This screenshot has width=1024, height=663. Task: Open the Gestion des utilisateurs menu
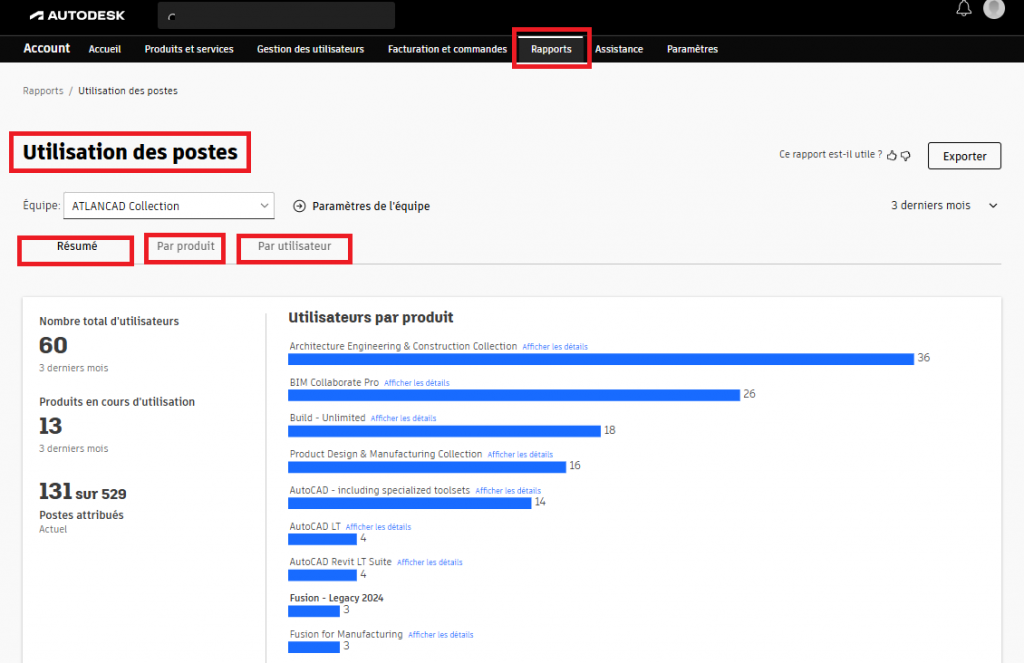(310, 49)
